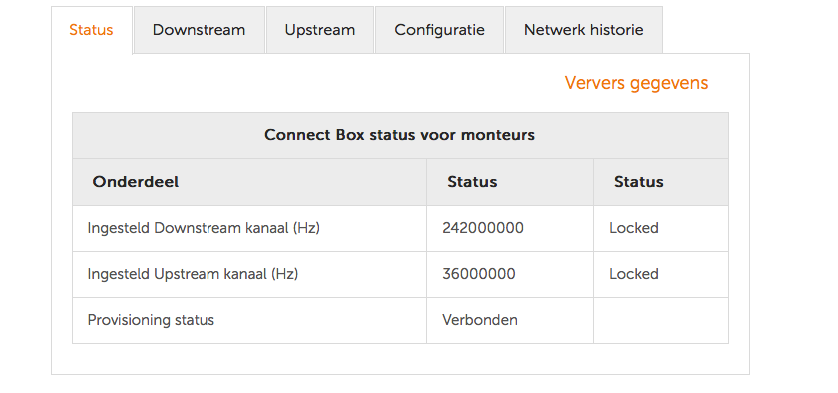The image size is (838, 393).
Task: Click the table title Connect Box status voor monteurs
Action: (399, 135)
